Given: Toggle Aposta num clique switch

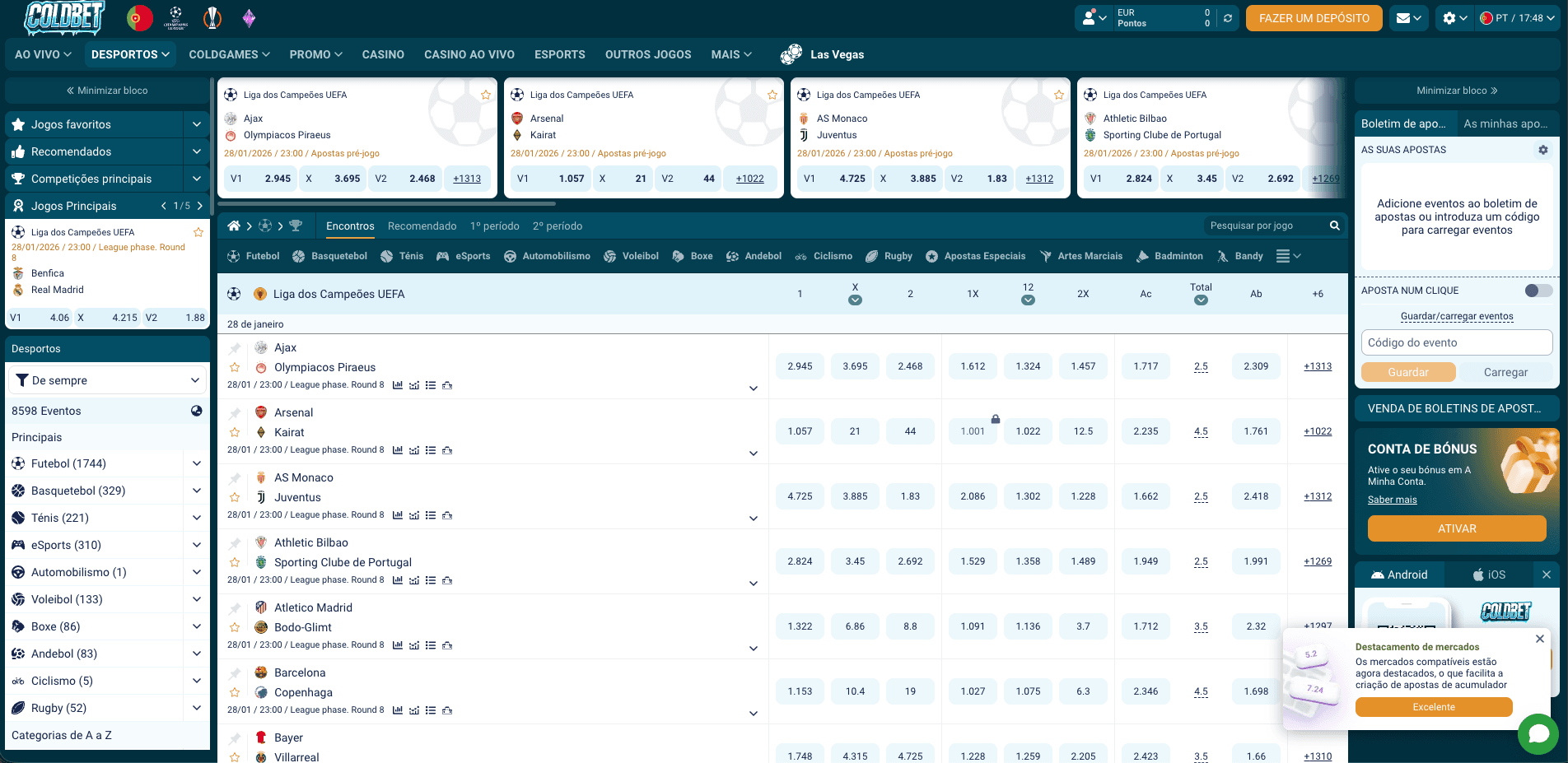Looking at the screenshot, I should (1538, 291).
